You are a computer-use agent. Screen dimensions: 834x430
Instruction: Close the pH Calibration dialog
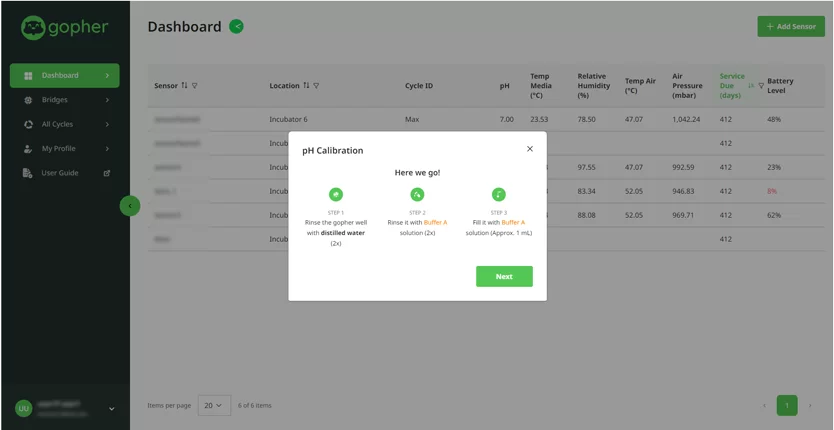pos(530,149)
